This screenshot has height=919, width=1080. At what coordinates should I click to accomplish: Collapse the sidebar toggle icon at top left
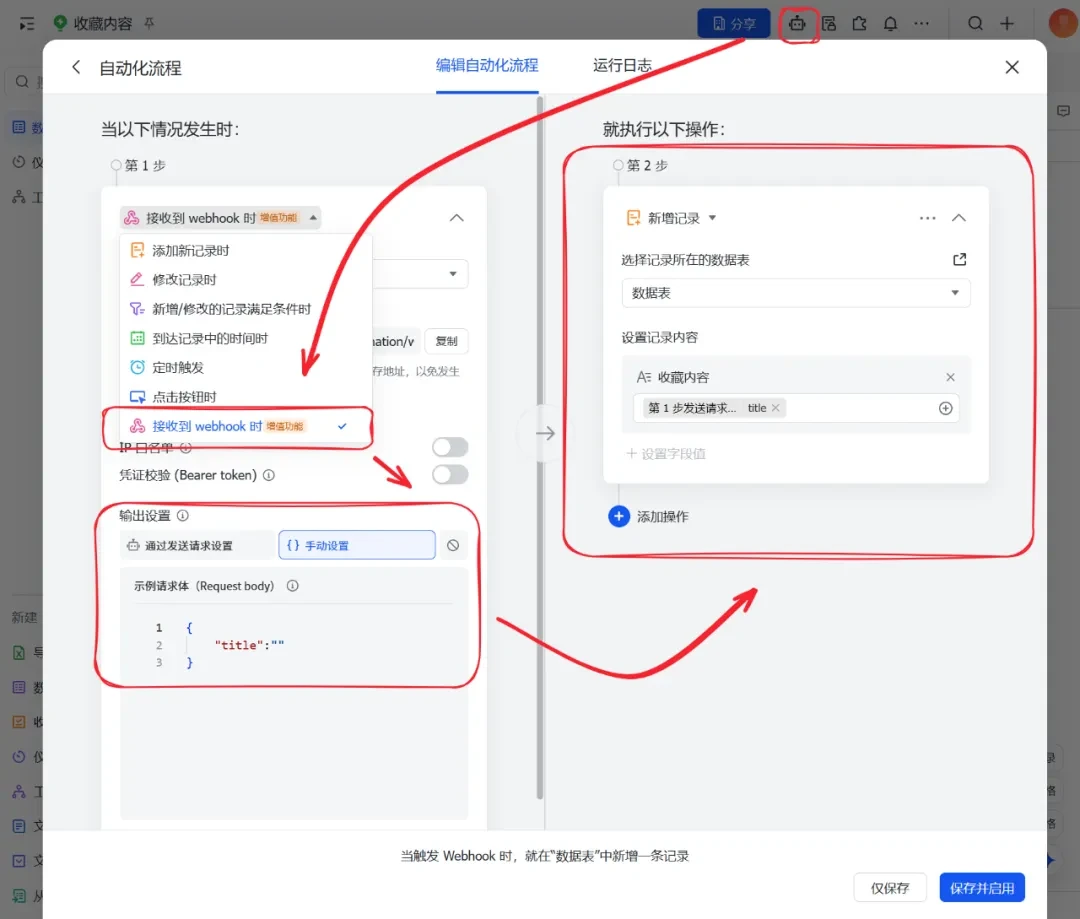(x=26, y=24)
